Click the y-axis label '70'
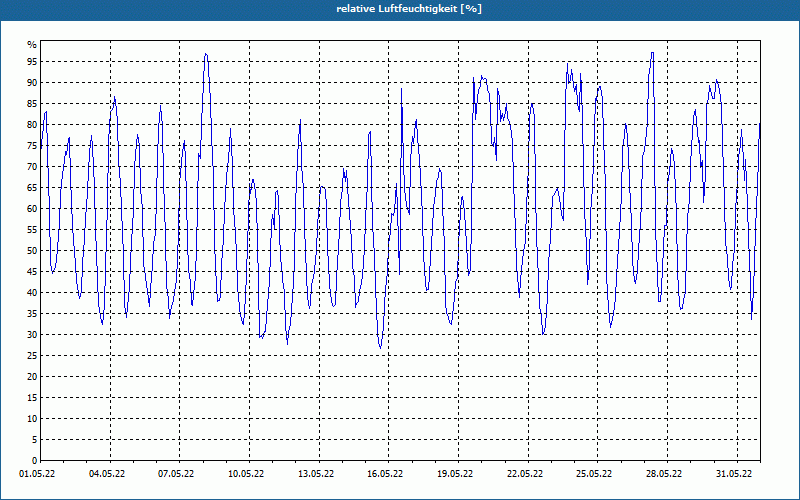 32,167
